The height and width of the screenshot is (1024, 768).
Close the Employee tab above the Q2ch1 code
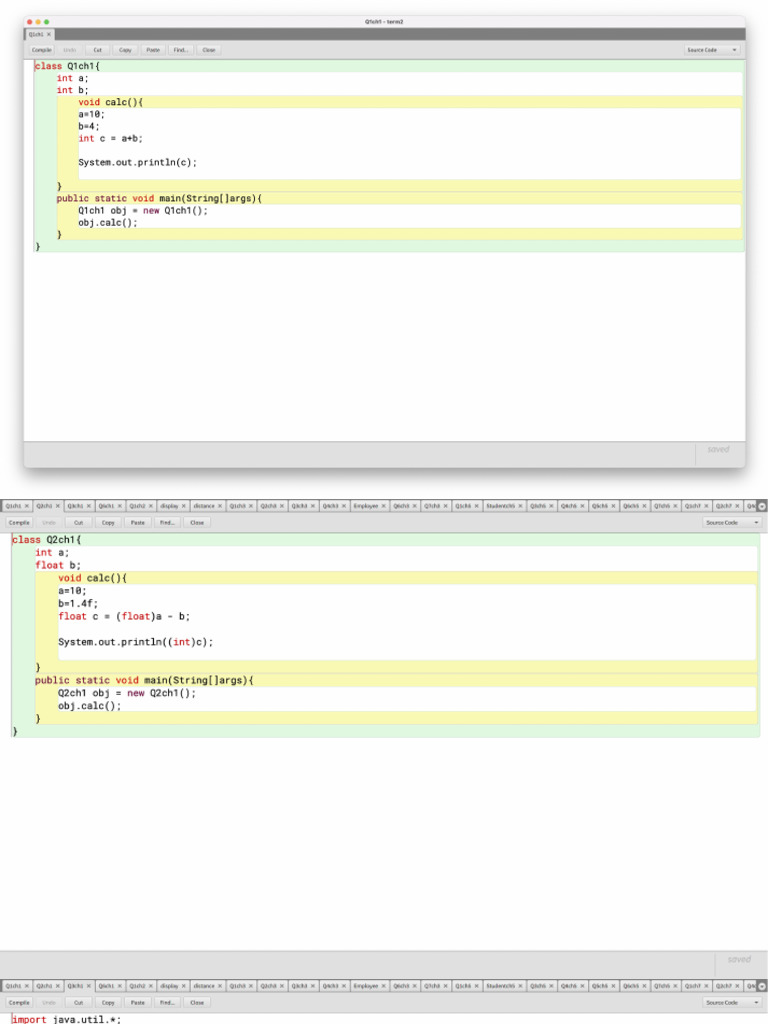pos(383,506)
